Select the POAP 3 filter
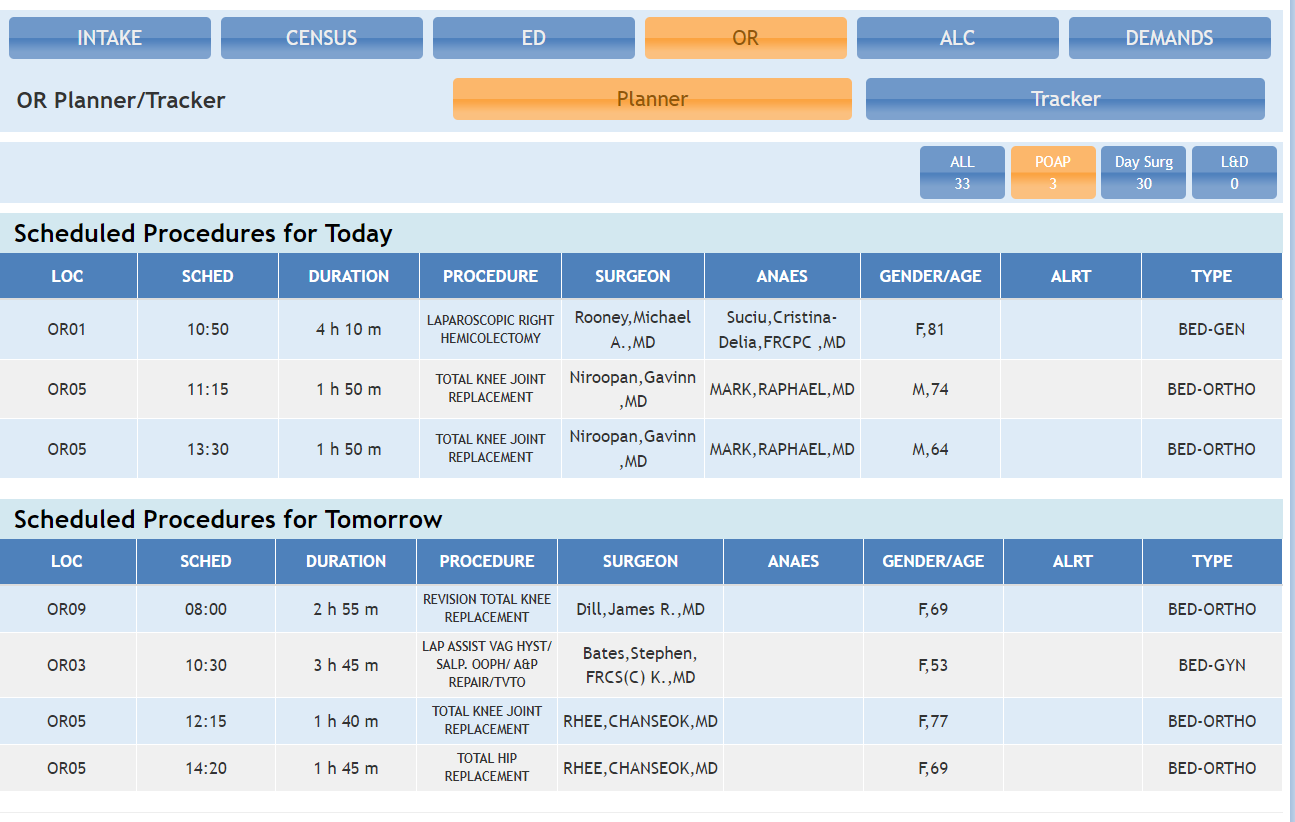Screen dimensions: 1295x822 [1053, 173]
